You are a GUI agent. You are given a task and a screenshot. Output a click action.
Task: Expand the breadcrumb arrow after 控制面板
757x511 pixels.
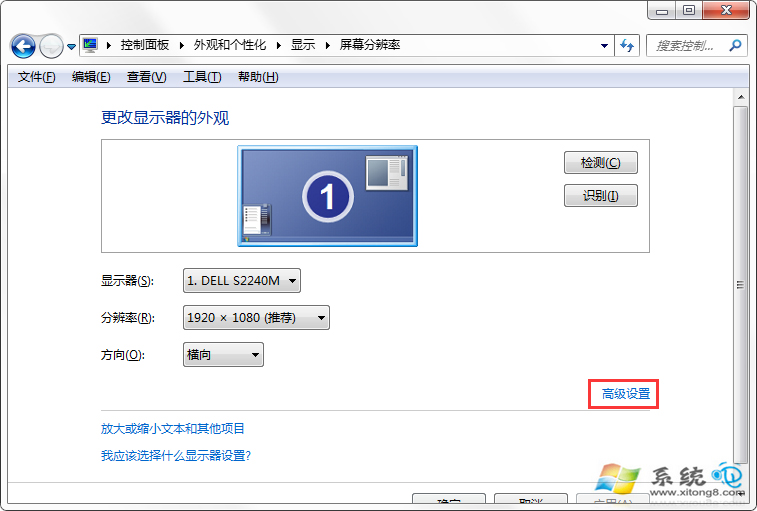[x=182, y=45]
